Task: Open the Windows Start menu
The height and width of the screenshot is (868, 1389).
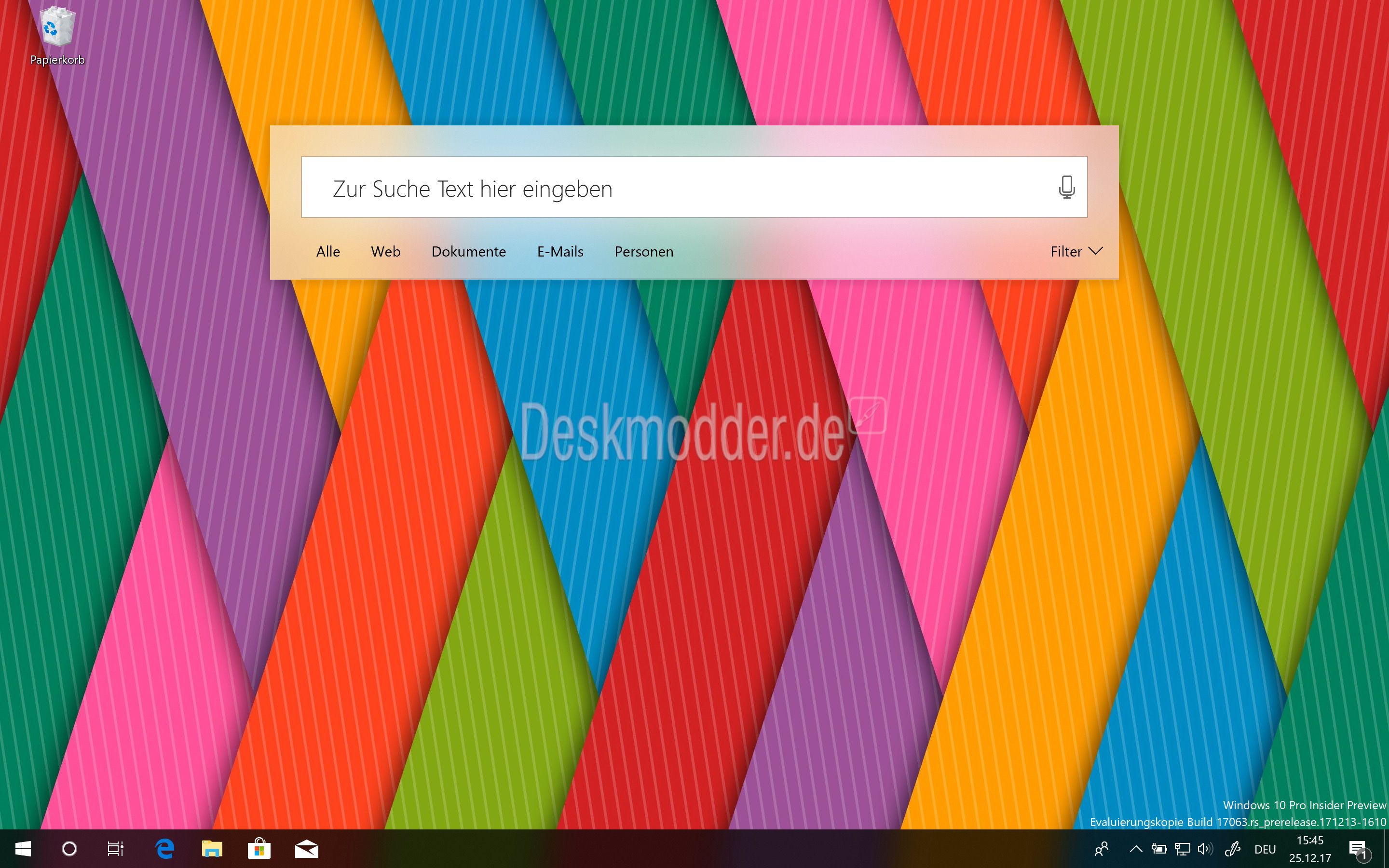Action: (x=23, y=849)
